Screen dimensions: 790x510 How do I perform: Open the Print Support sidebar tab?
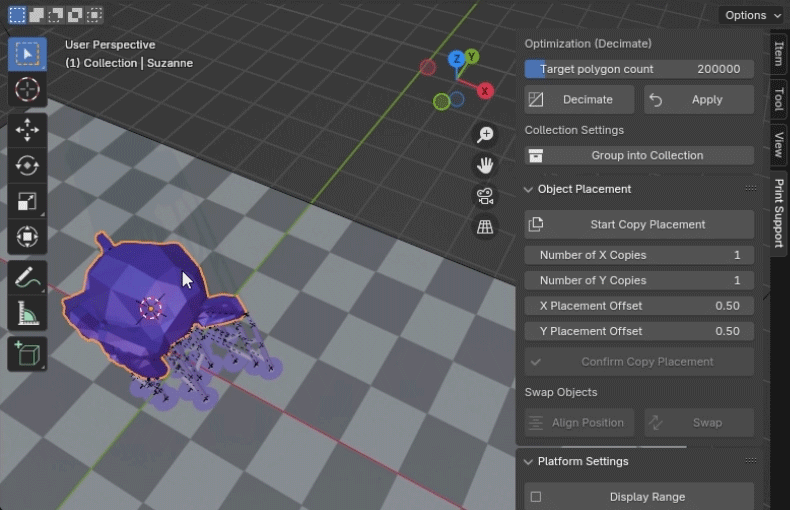[779, 213]
